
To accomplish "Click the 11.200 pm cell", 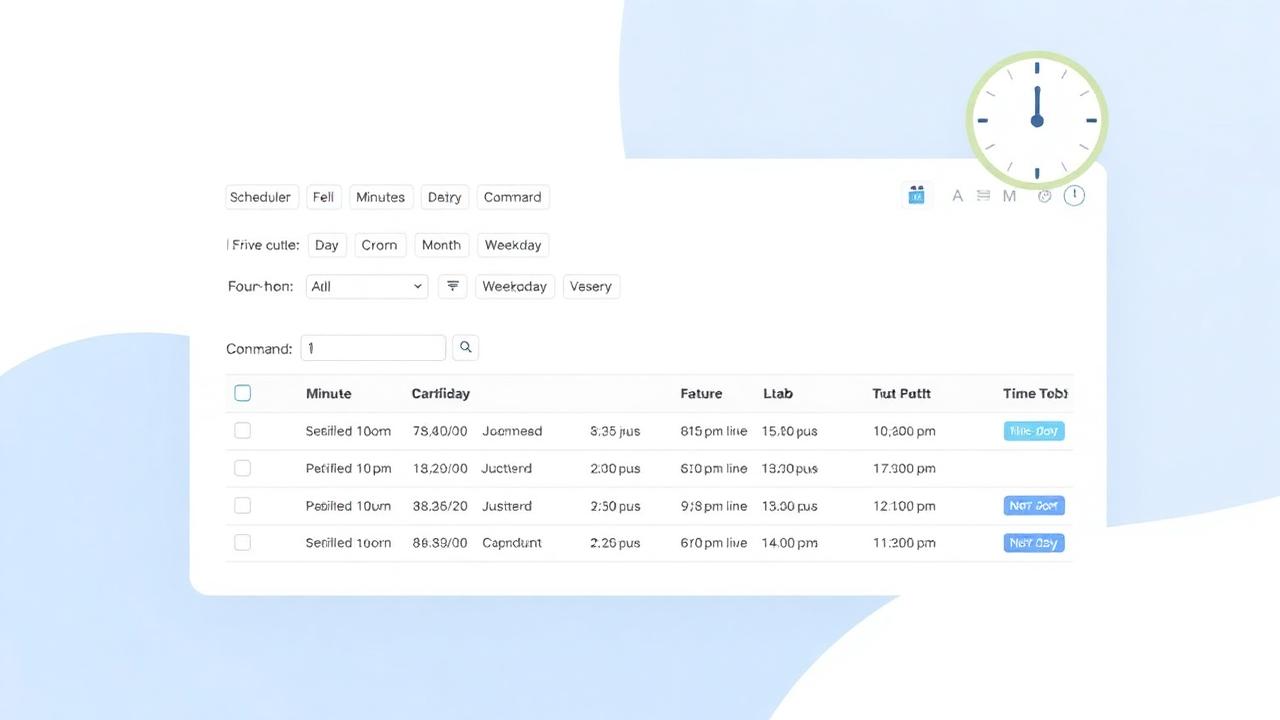I will (904, 543).
